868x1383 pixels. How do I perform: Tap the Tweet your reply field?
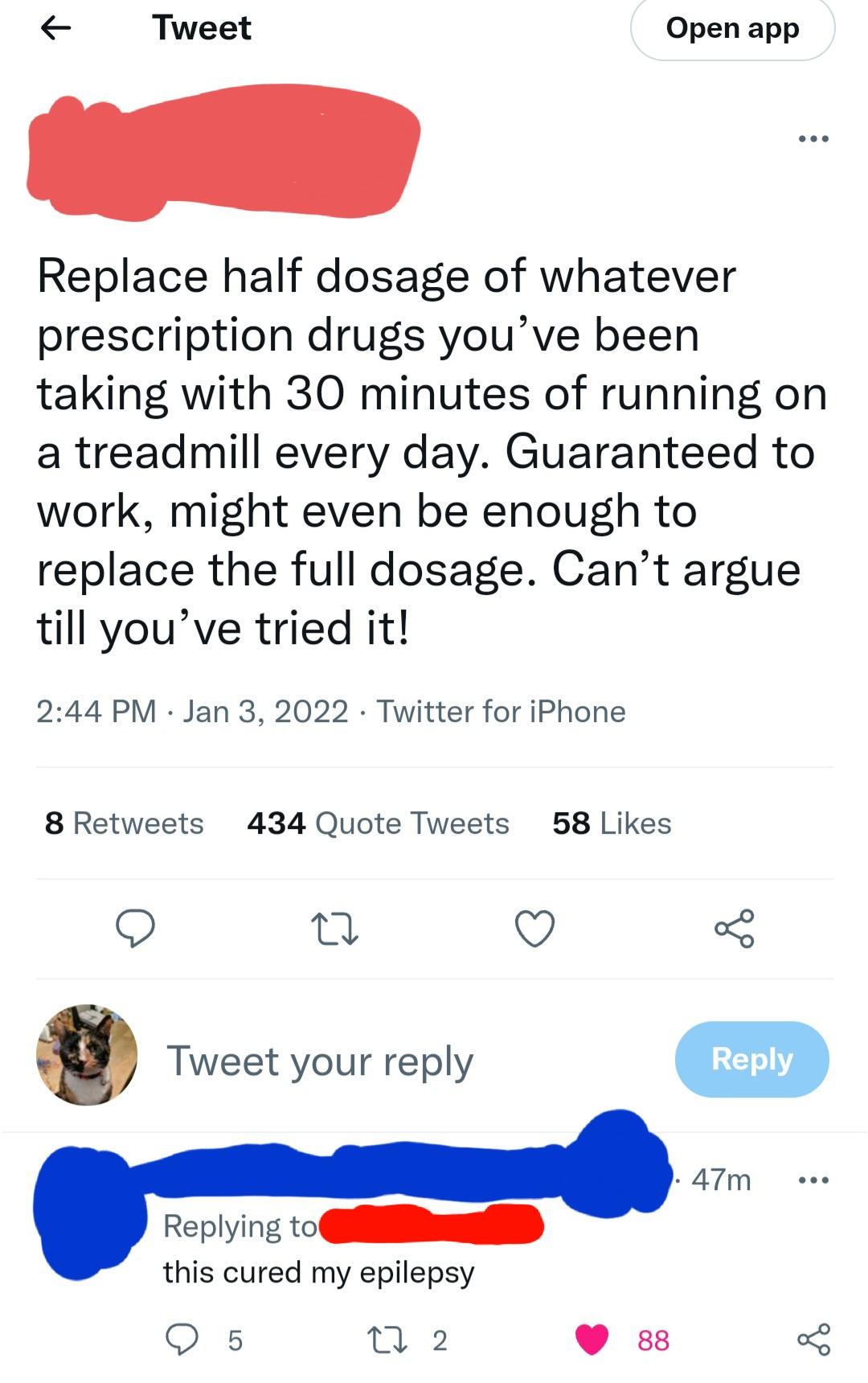(320, 1060)
